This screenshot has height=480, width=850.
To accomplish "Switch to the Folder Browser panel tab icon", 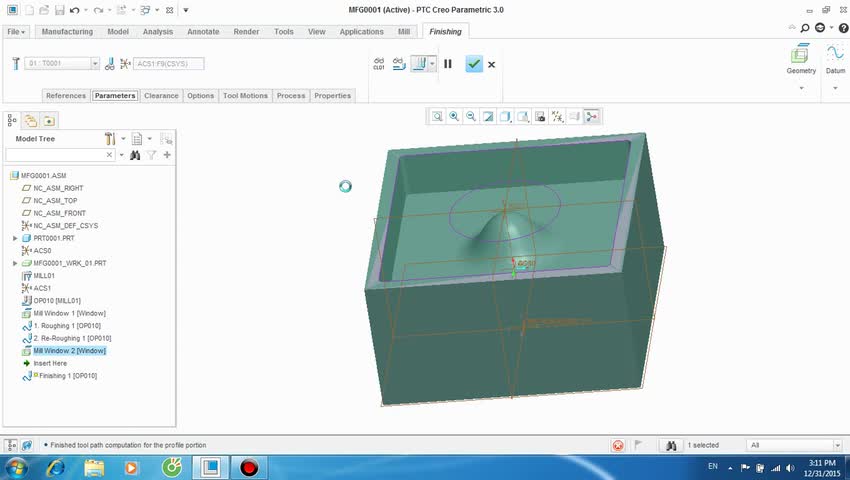I will 31,120.
